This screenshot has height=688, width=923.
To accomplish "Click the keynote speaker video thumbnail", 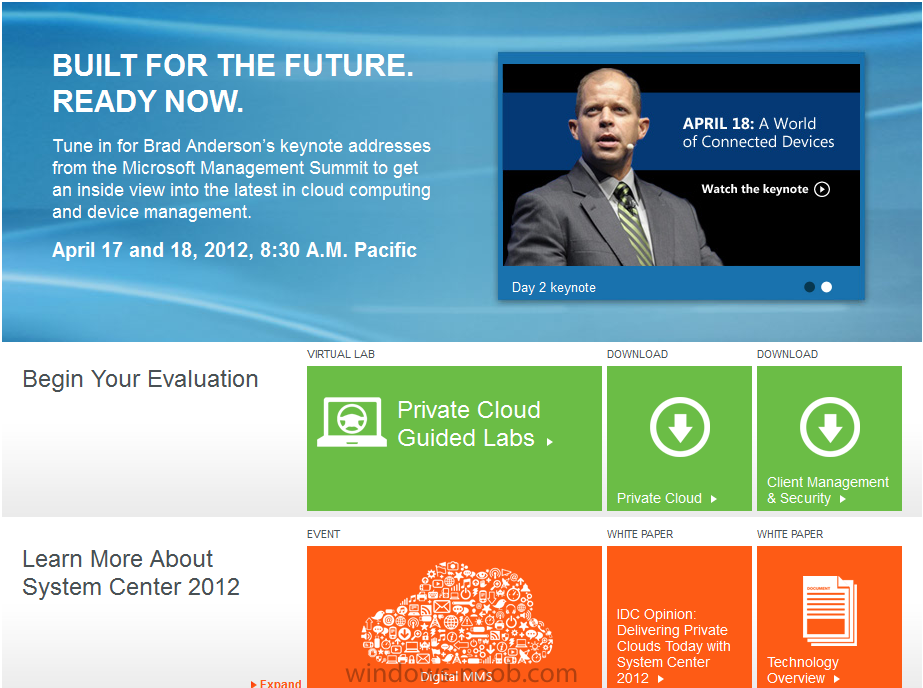I will [x=681, y=165].
